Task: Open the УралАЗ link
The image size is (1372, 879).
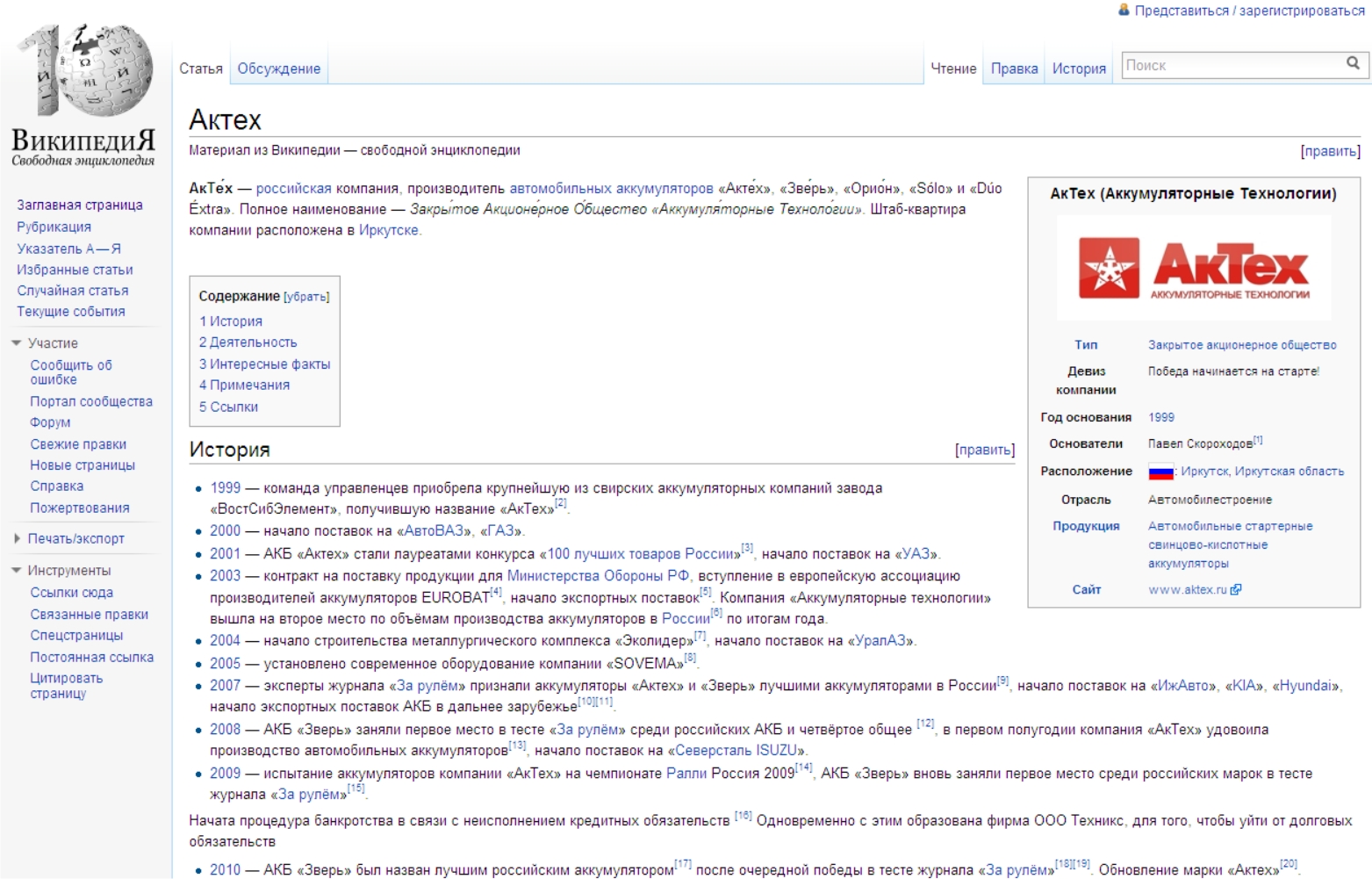Action: coord(881,641)
